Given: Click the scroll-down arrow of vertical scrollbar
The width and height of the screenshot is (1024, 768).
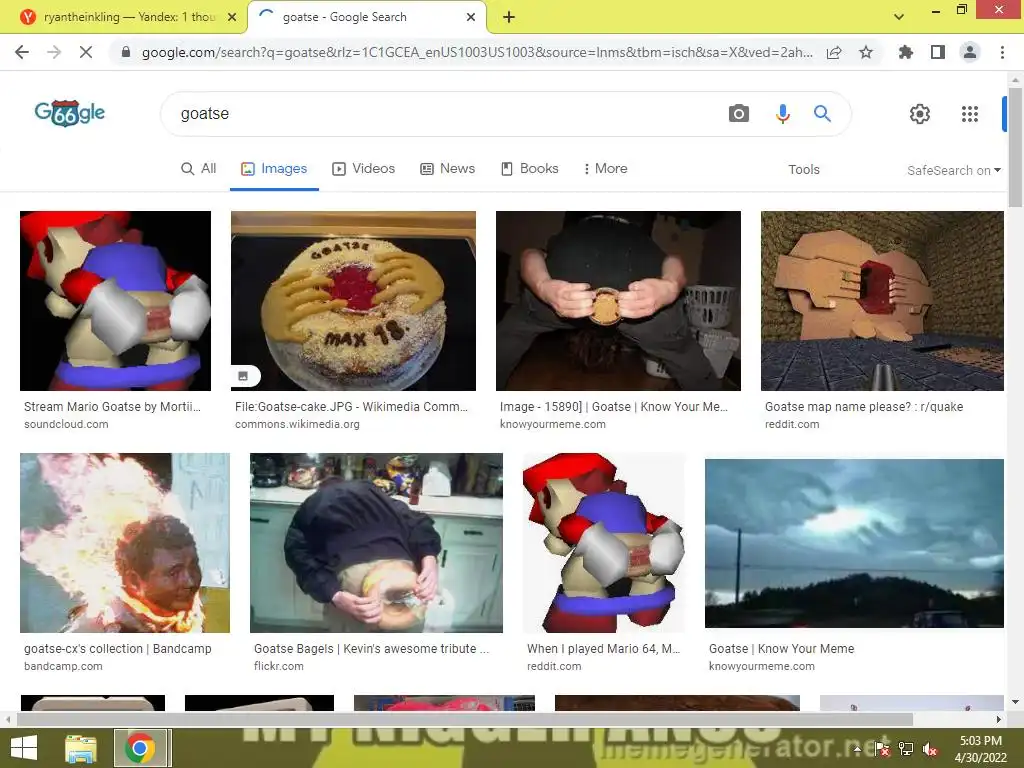Looking at the screenshot, I should point(1015,703).
